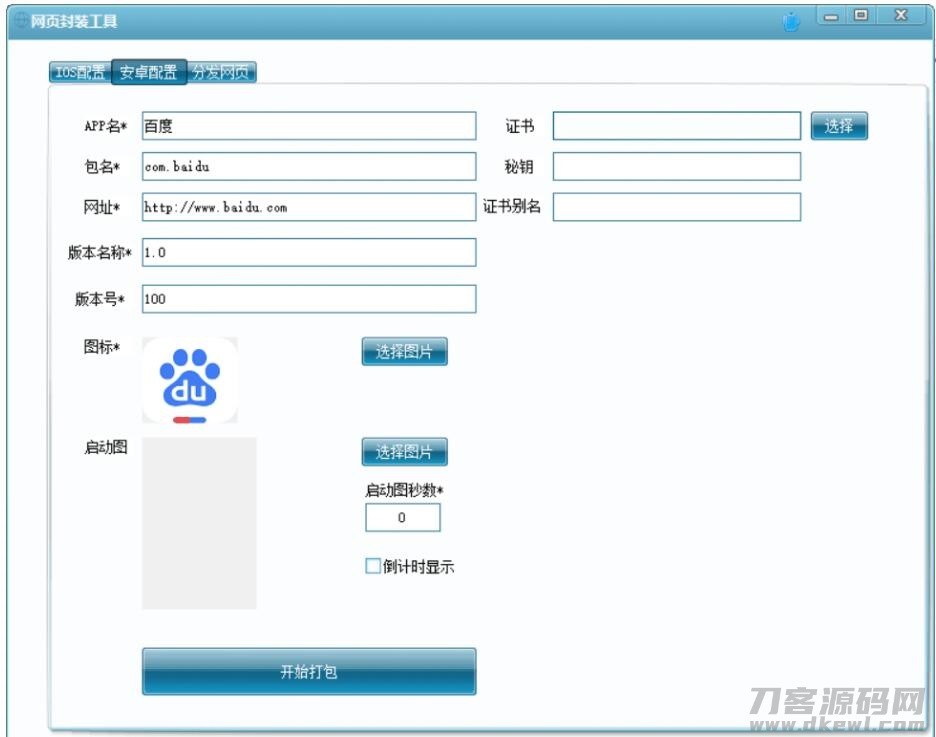Click the 选择 button next to 证书
The image size is (936, 737).
(839, 126)
